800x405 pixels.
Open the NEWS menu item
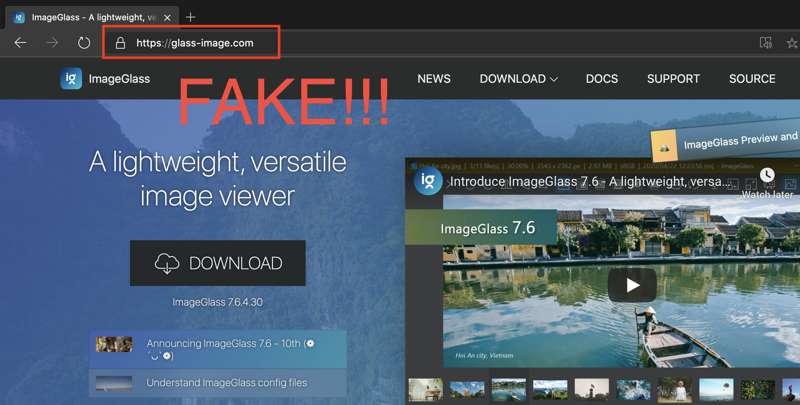434,79
